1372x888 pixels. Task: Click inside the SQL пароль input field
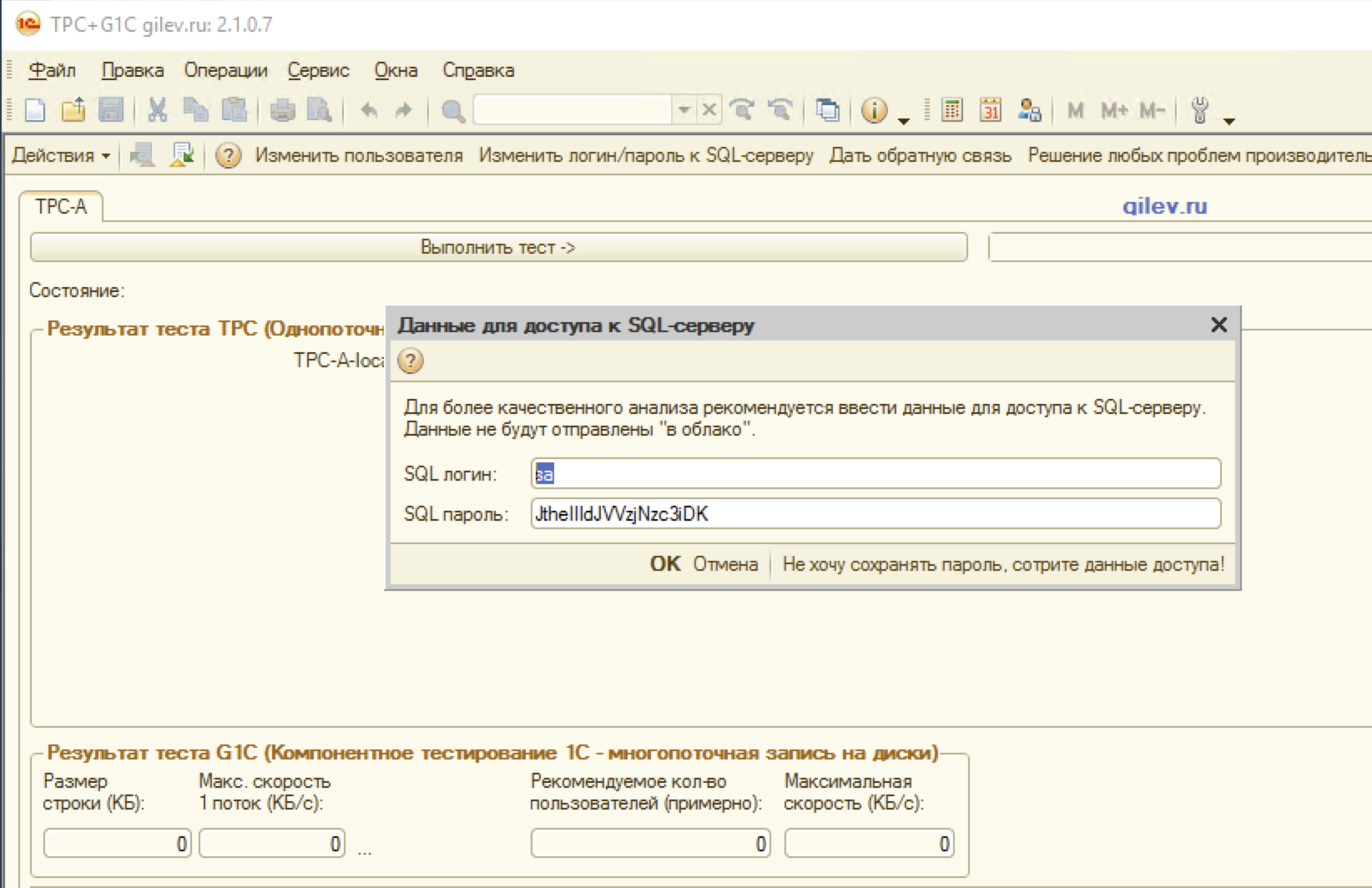(875, 514)
